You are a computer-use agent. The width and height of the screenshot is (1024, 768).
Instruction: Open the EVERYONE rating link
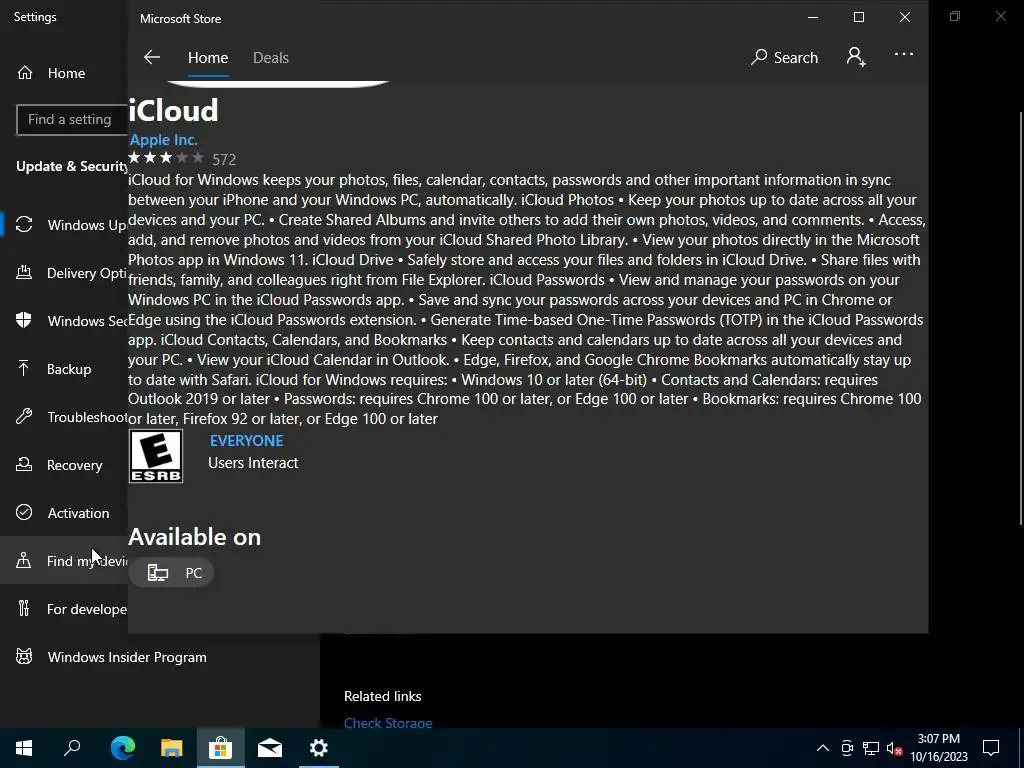pos(246,441)
